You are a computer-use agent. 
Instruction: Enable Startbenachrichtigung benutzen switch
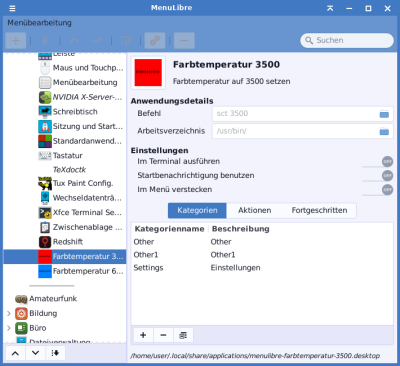378,176
